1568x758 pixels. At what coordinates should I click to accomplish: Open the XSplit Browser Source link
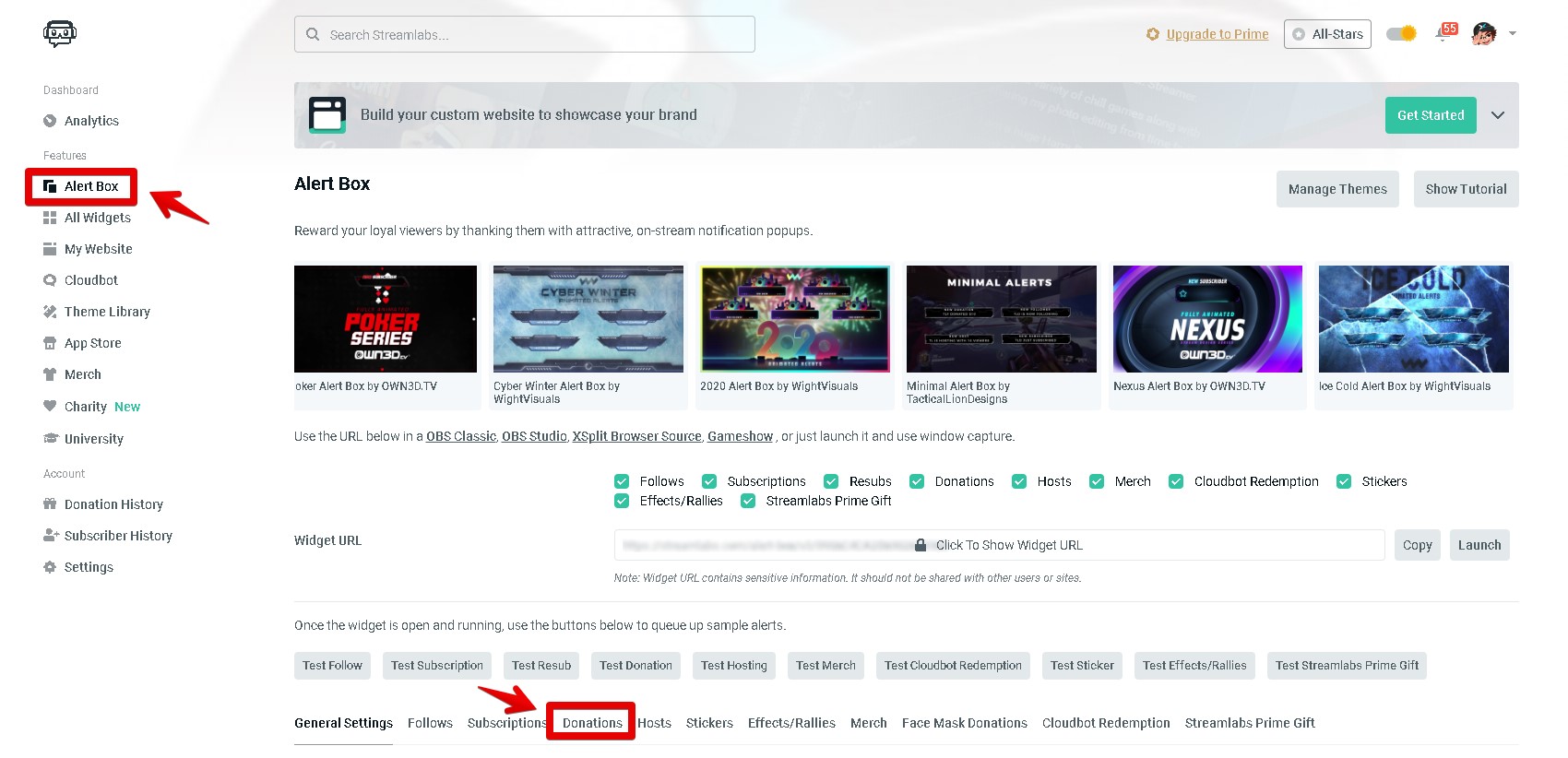636,436
